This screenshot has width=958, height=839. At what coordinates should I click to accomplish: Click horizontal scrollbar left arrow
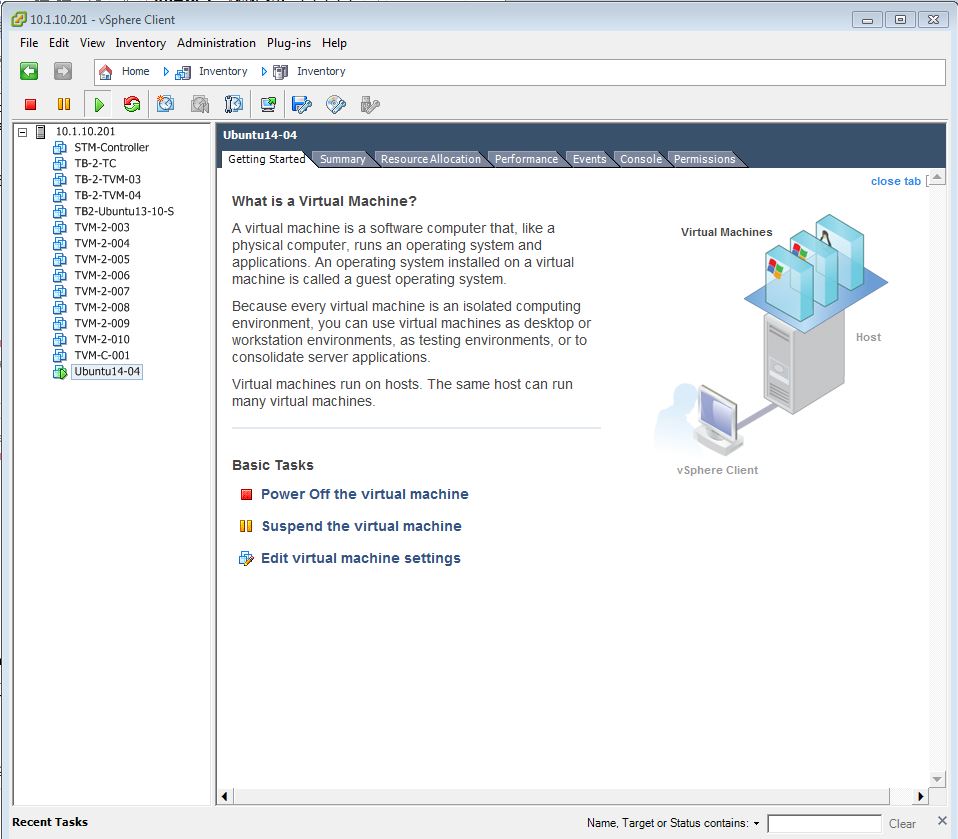[x=225, y=796]
